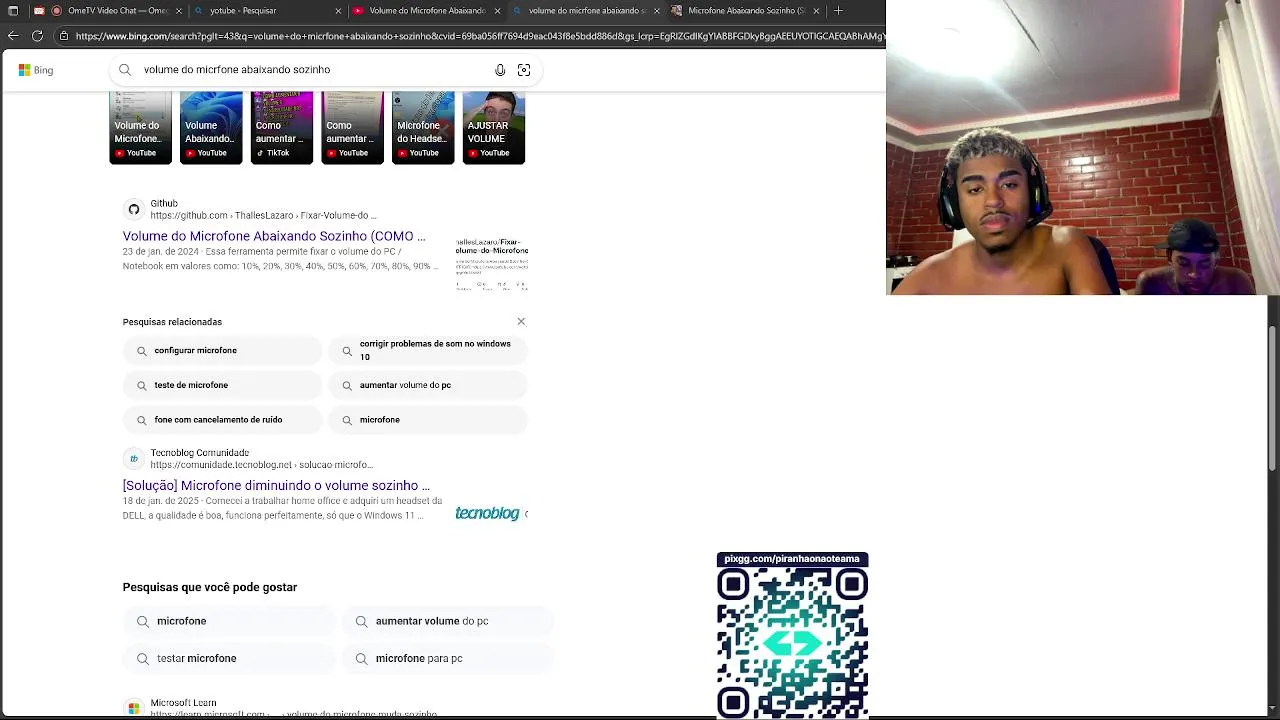Open the 'Volume do Microfone...' YouTube video thumbnail
The width and height of the screenshot is (1280, 720).
point(140,128)
